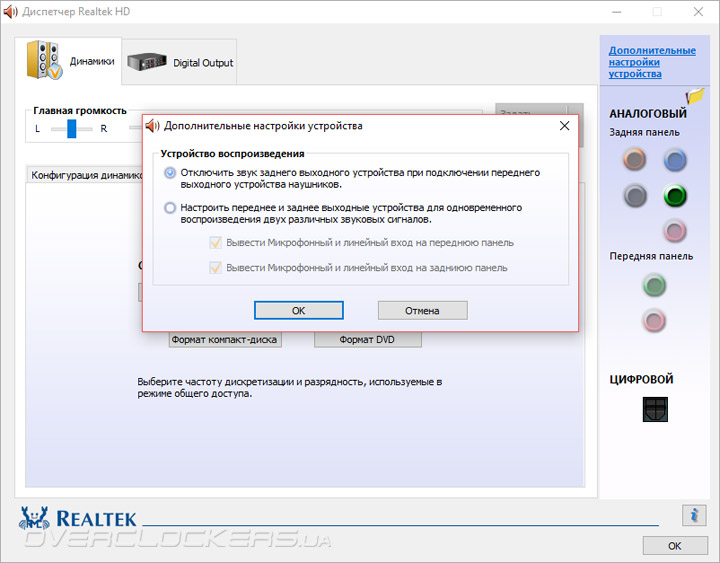The height and width of the screenshot is (563, 720).
Task: Click the speaker icon in main title bar
Action: pos(10,11)
